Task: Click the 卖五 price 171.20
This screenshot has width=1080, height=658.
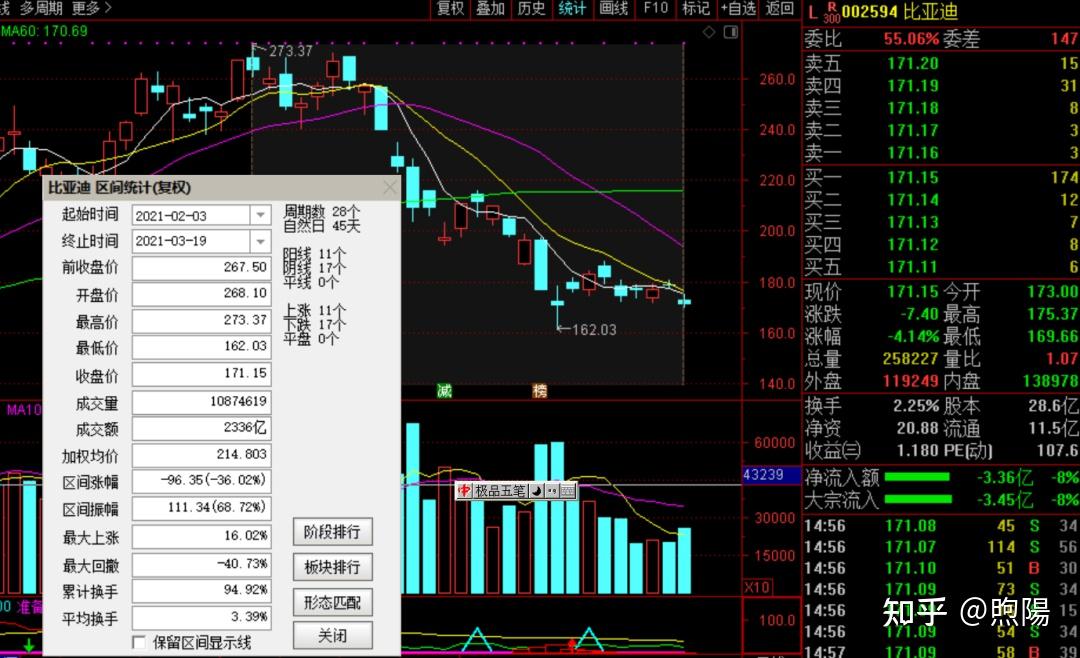Action: pos(913,63)
